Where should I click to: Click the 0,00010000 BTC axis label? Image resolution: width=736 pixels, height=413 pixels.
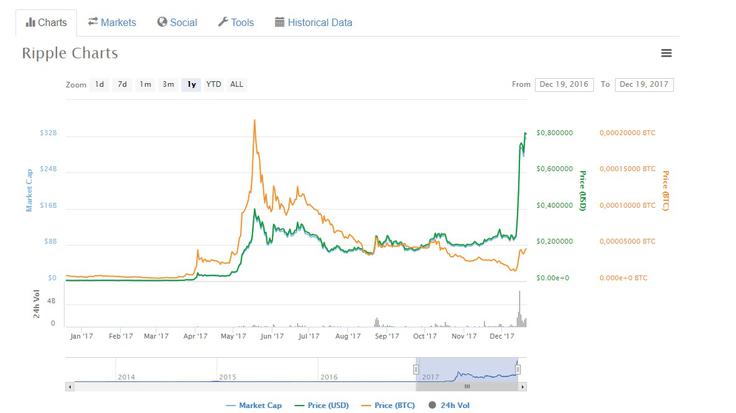[627, 205]
